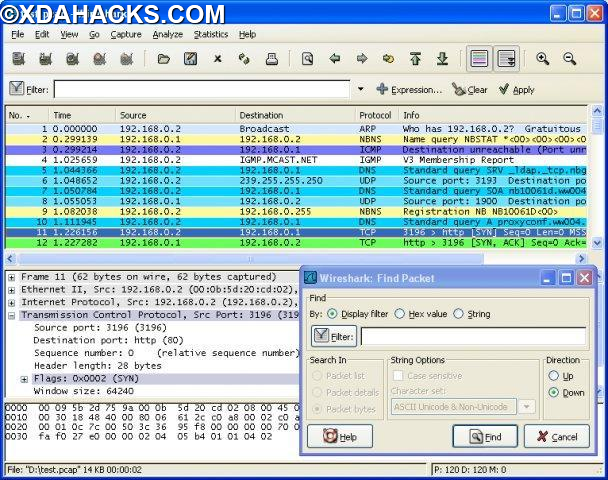Open filter history dropdown arrow
This screenshot has width=608, height=480.
coord(361,89)
